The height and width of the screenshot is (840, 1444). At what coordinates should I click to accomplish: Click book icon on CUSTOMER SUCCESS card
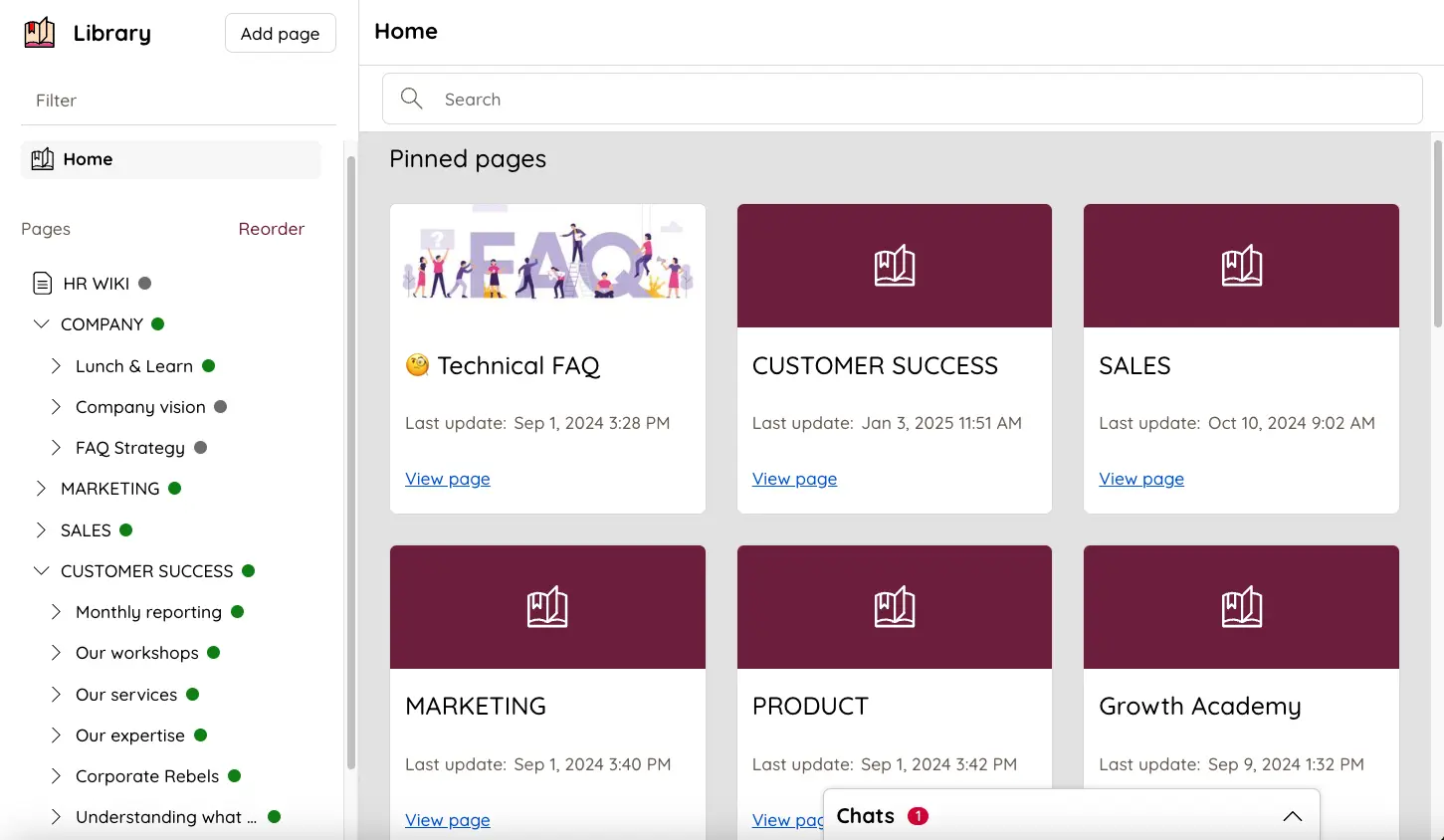click(894, 266)
